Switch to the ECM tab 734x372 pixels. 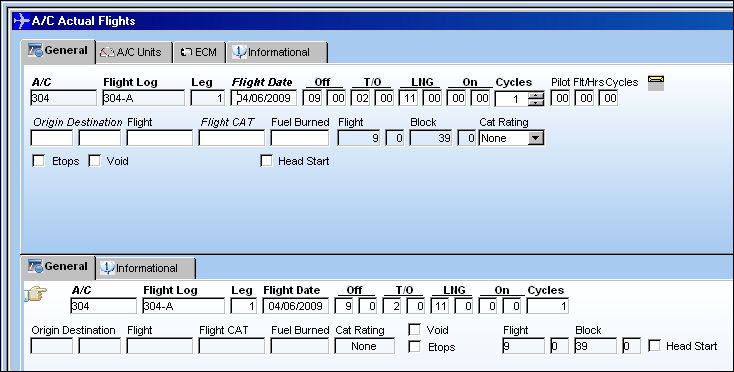pos(199,52)
